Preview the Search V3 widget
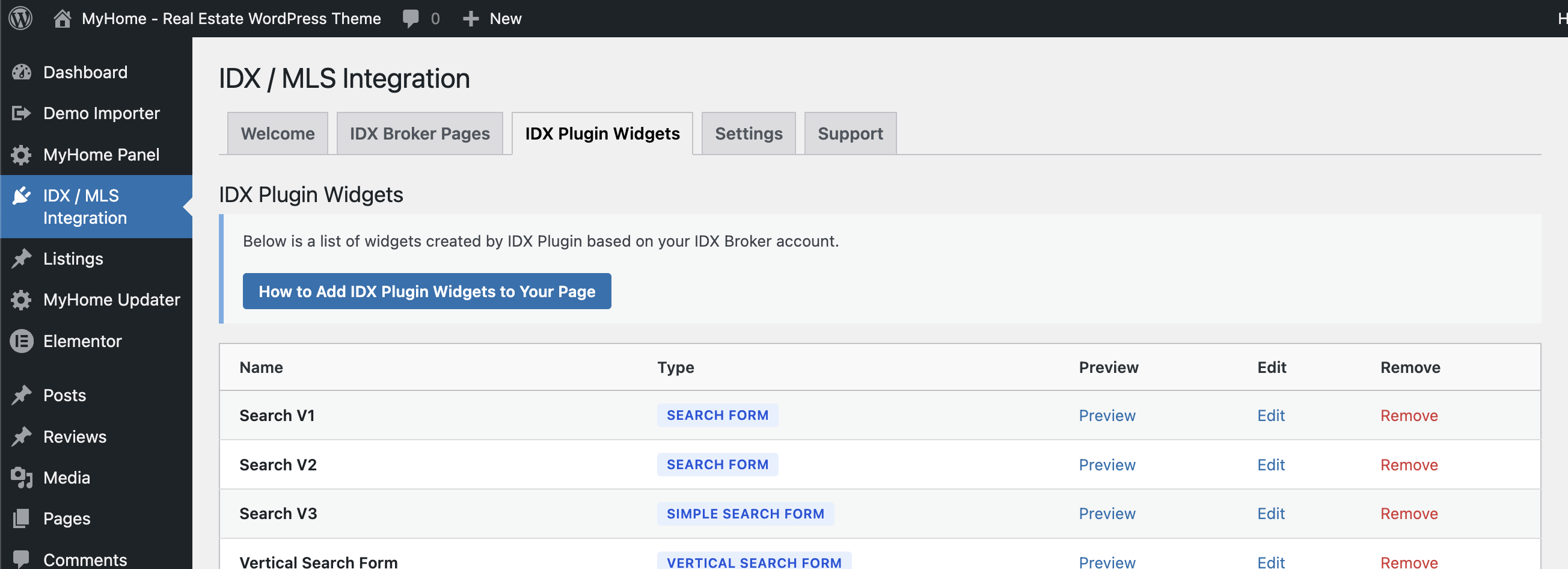1568x569 pixels. (x=1107, y=514)
